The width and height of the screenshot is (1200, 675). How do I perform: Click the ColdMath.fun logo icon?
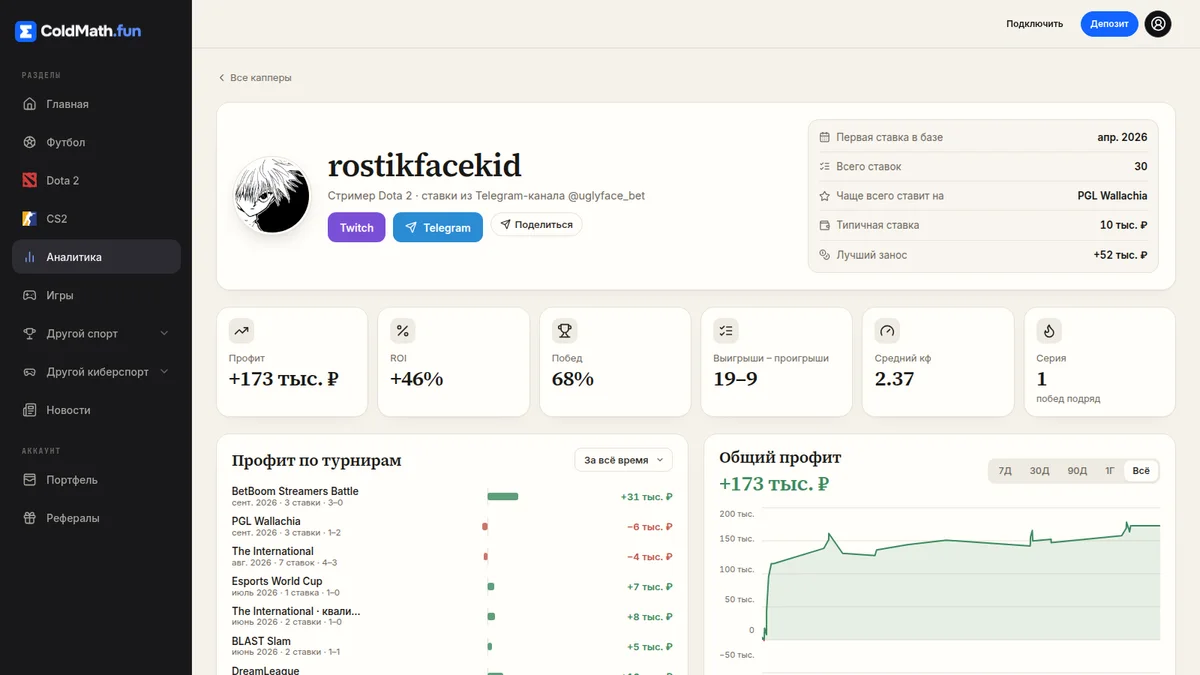click(x=26, y=31)
